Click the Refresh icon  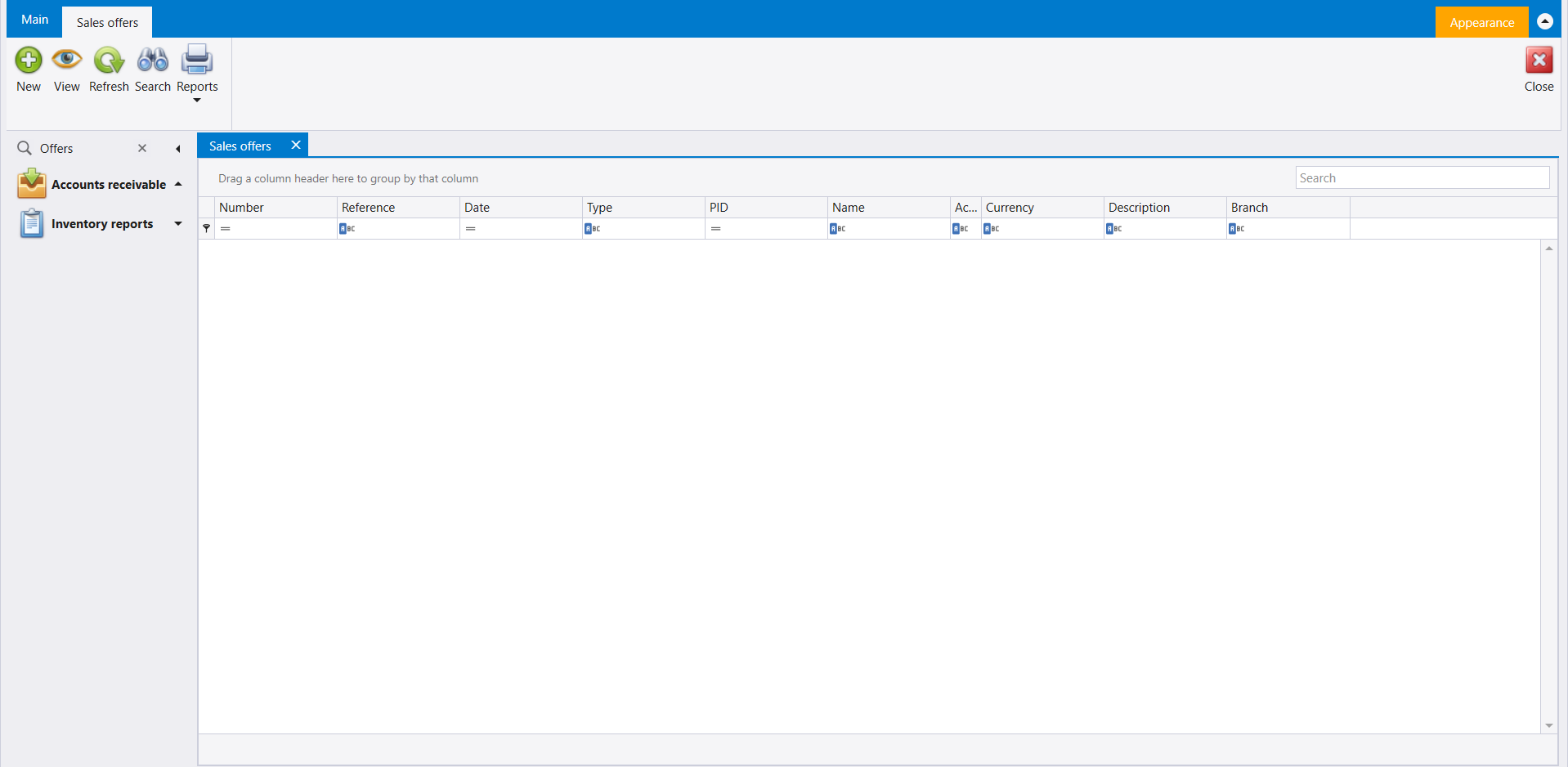point(109,60)
